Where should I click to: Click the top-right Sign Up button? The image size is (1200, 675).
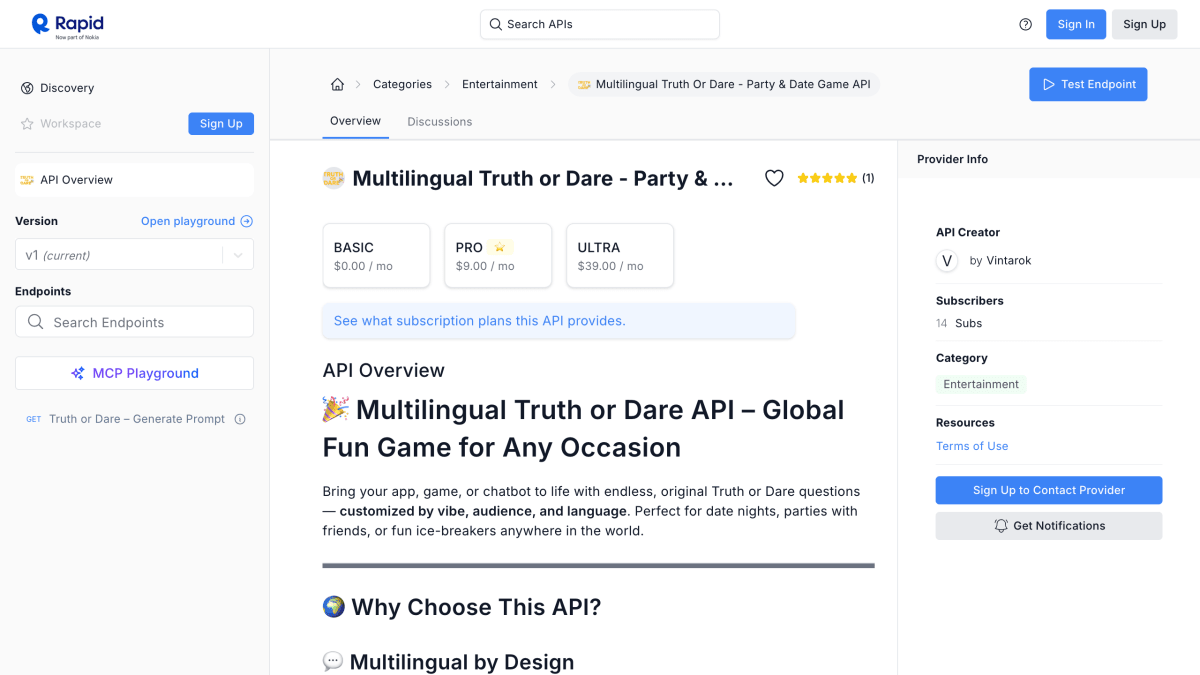pyautogui.click(x=1144, y=24)
